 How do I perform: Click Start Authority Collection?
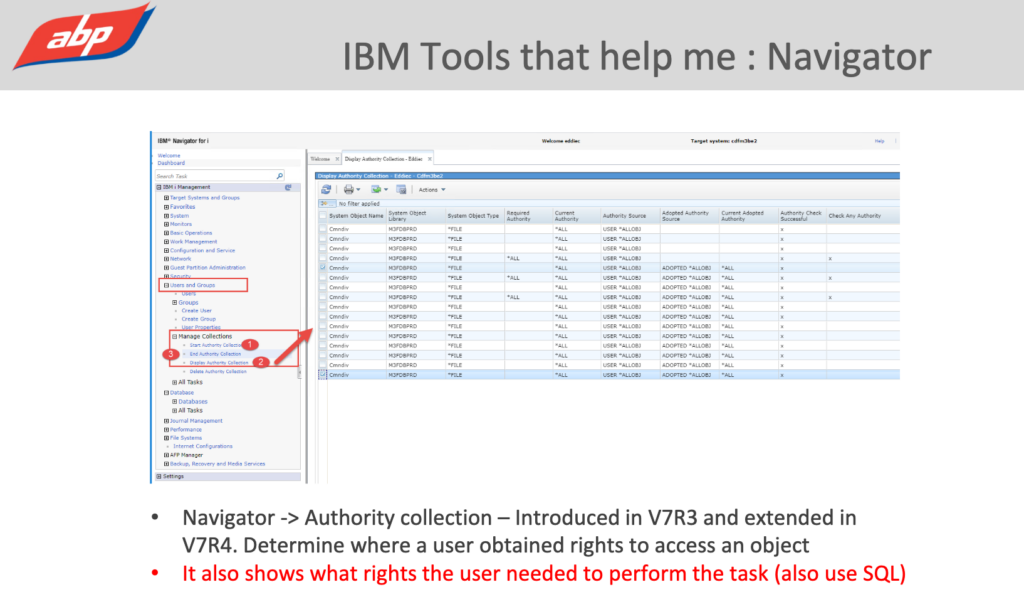coord(216,345)
